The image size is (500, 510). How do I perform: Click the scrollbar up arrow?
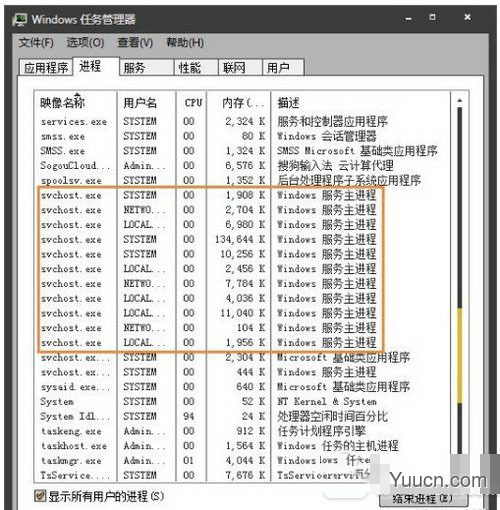tap(460, 100)
